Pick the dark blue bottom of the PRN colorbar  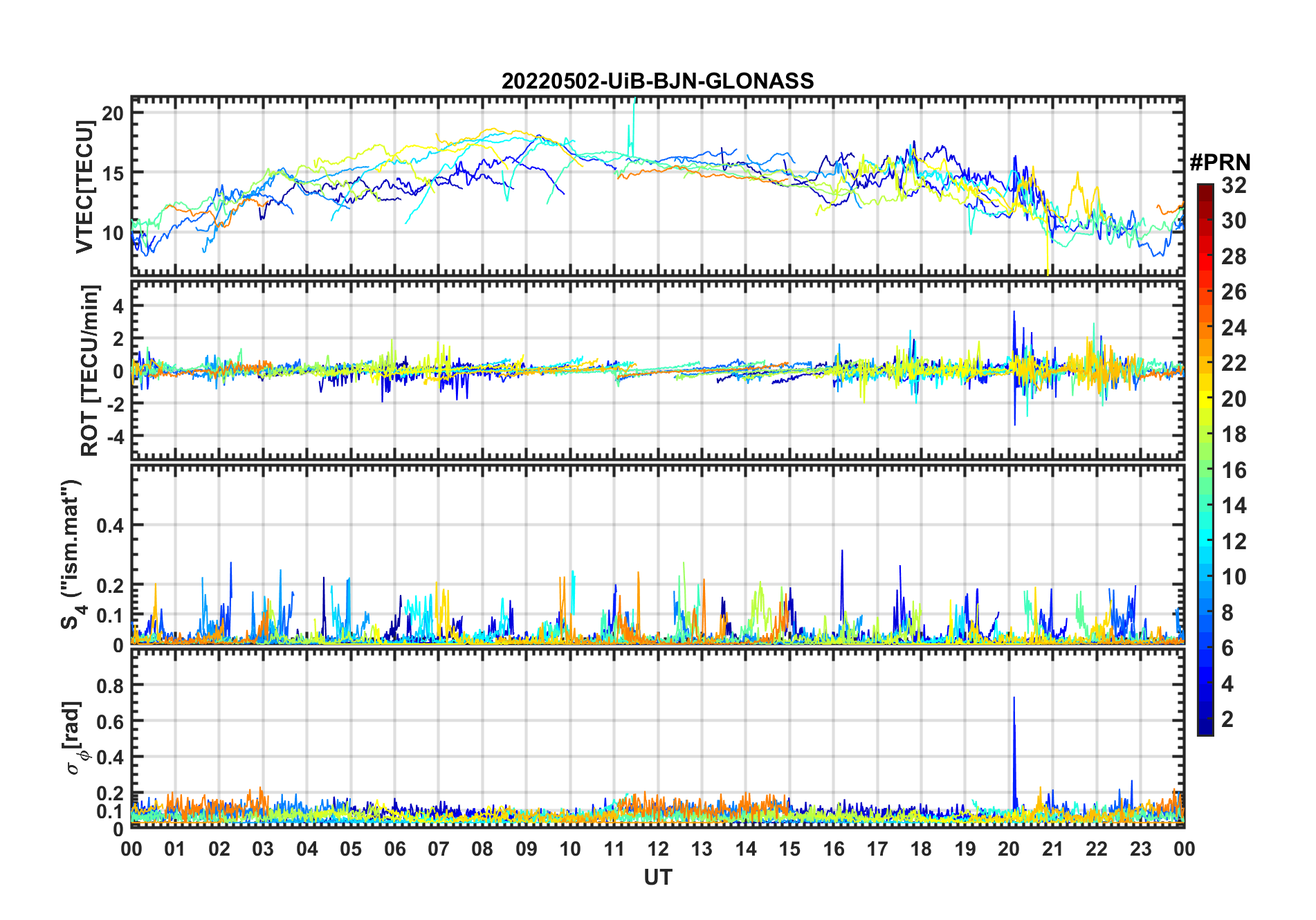click(x=1205, y=730)
